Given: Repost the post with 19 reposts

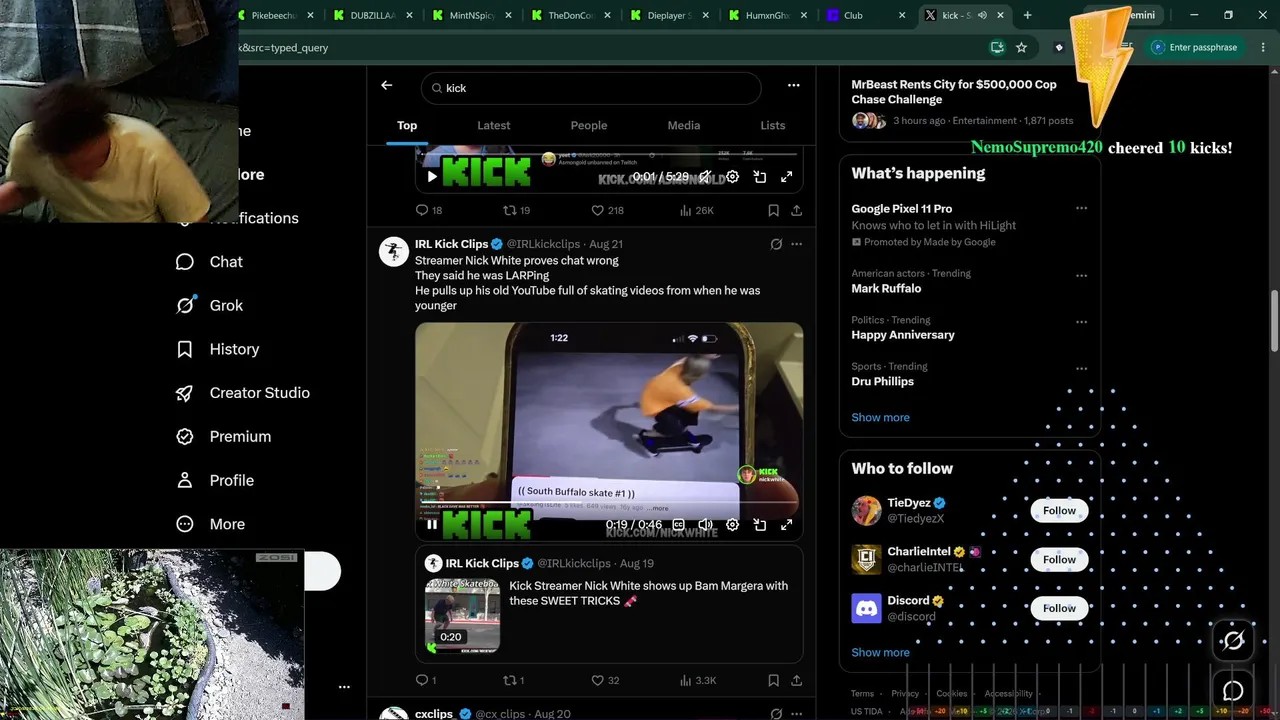Looking at the screenshot, I should click(x=516, y=210).
